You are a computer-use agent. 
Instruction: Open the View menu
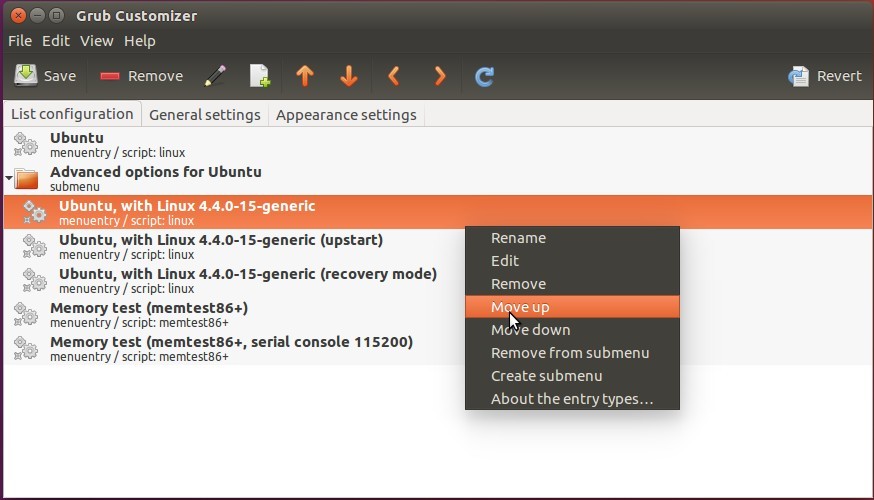click(96, 41)
